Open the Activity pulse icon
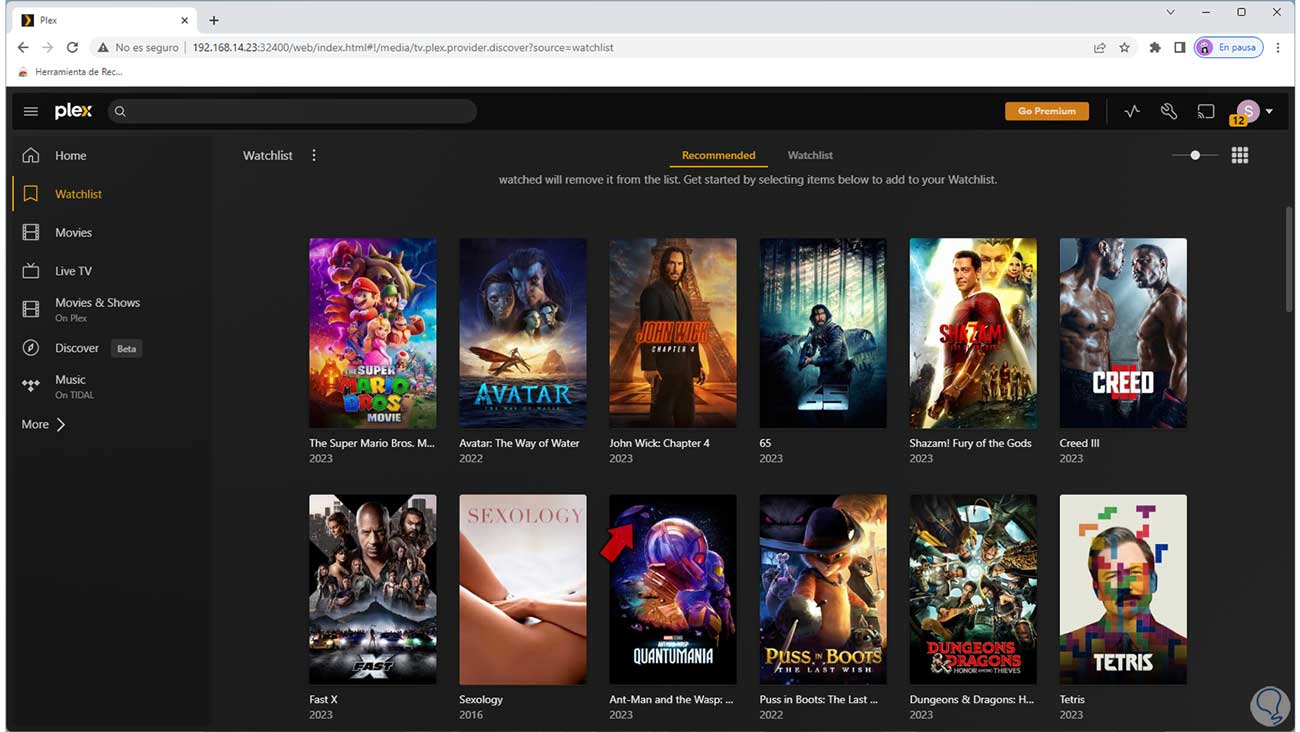This screenshot has width=1300, height=732. (1132, 111)
